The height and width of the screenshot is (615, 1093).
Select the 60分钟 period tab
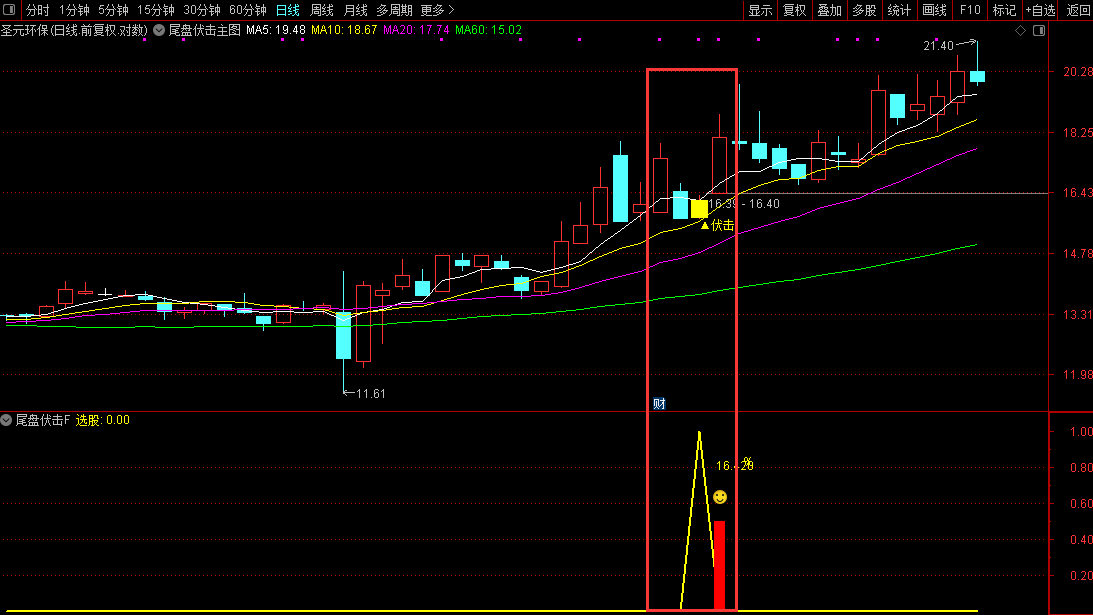[x=247, y=10]
